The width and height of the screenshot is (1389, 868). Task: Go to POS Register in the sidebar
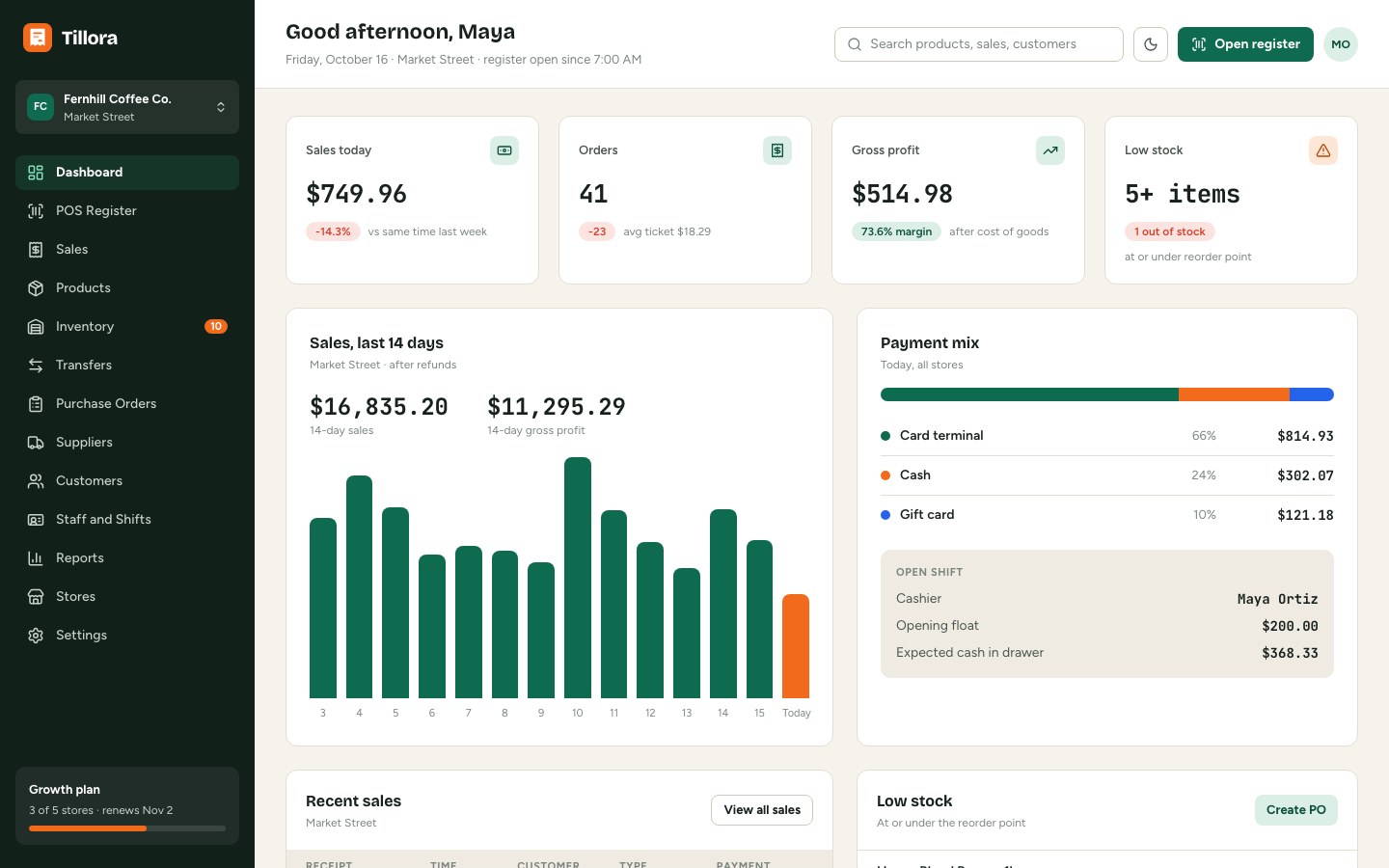127,211
